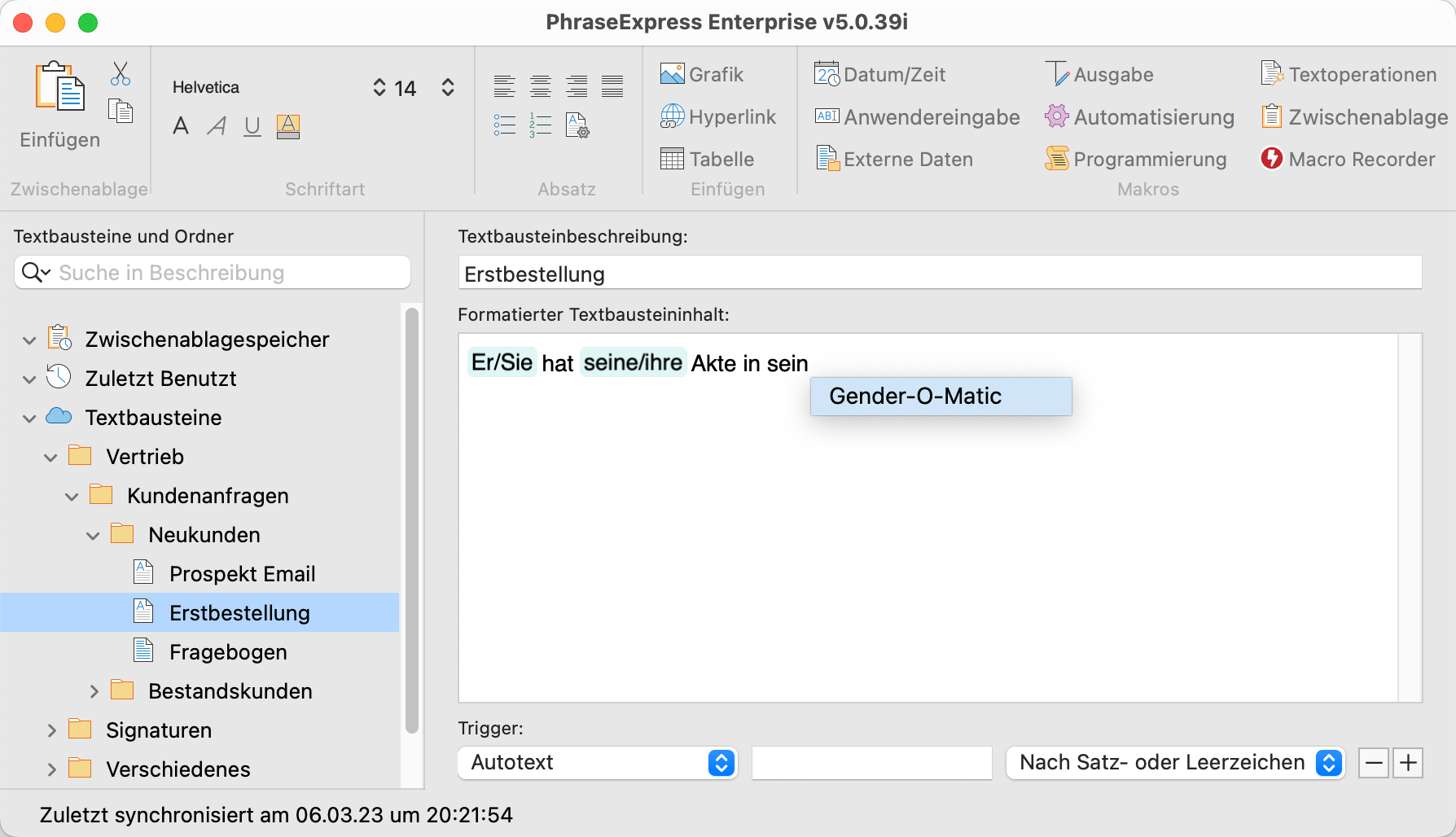Click the copy documents icon

[x=121, y=111]
